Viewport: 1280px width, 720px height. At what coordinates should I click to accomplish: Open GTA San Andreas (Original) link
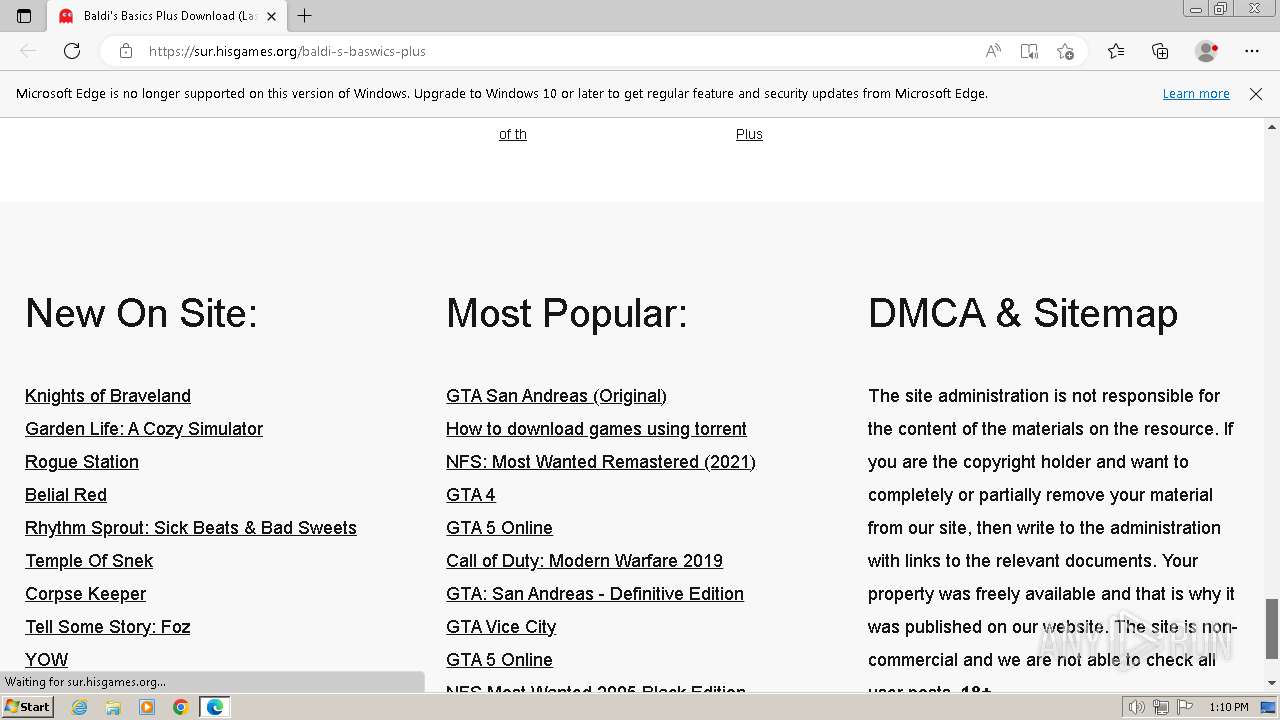(556, 396)
